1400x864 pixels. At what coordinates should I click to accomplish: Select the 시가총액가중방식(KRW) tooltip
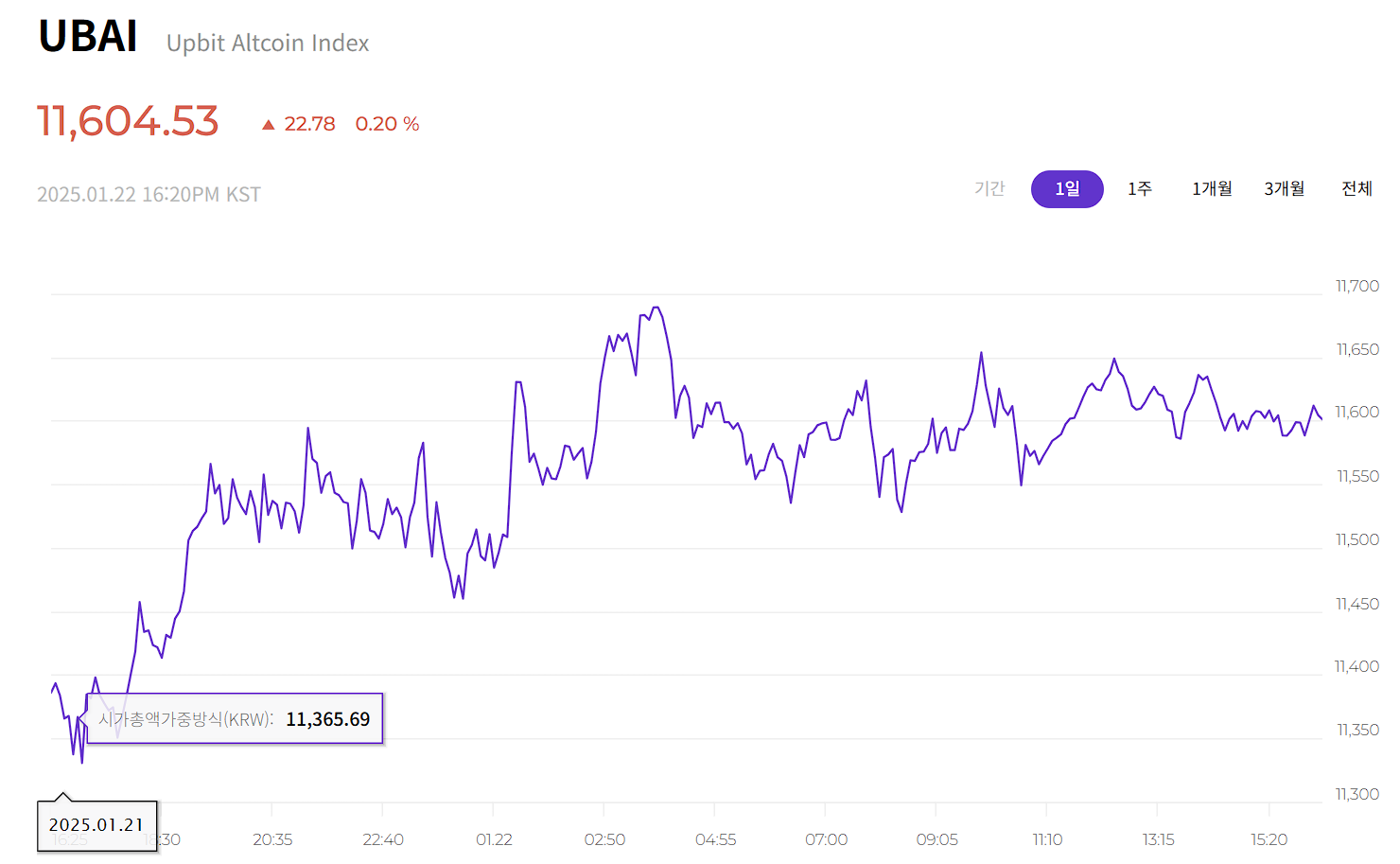pos(185,719)
